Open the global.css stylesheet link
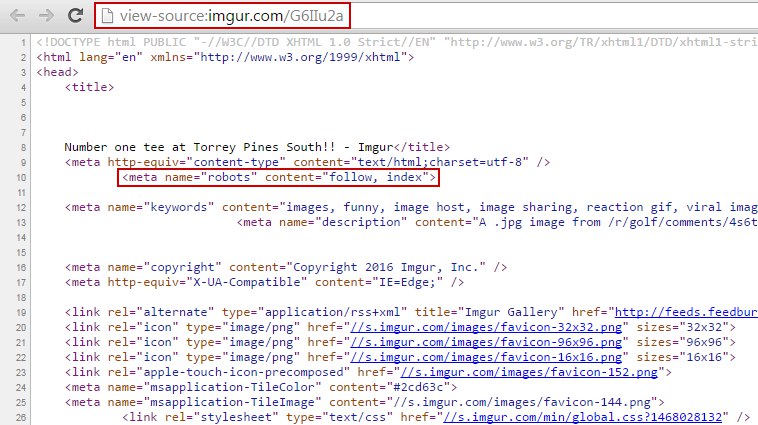 coord(582,417)
